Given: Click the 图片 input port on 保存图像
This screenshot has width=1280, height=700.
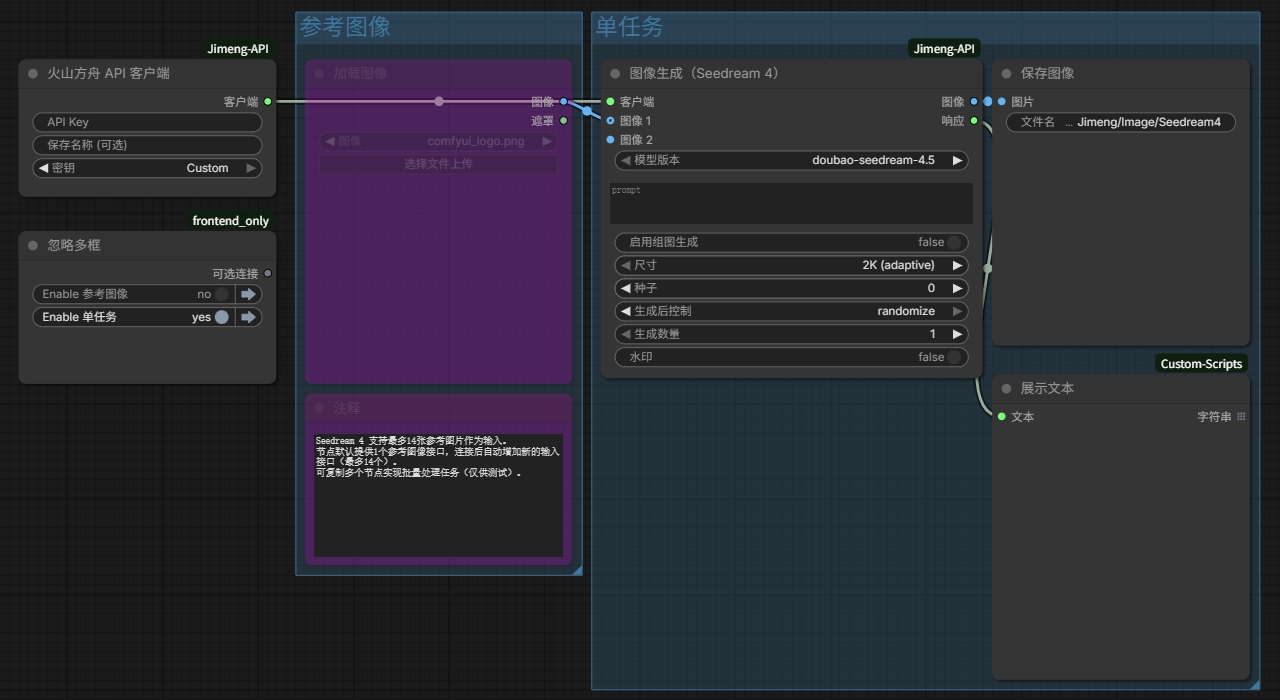Looking at the screenshot, I should pyautogui.click(x=1002, y=101).
